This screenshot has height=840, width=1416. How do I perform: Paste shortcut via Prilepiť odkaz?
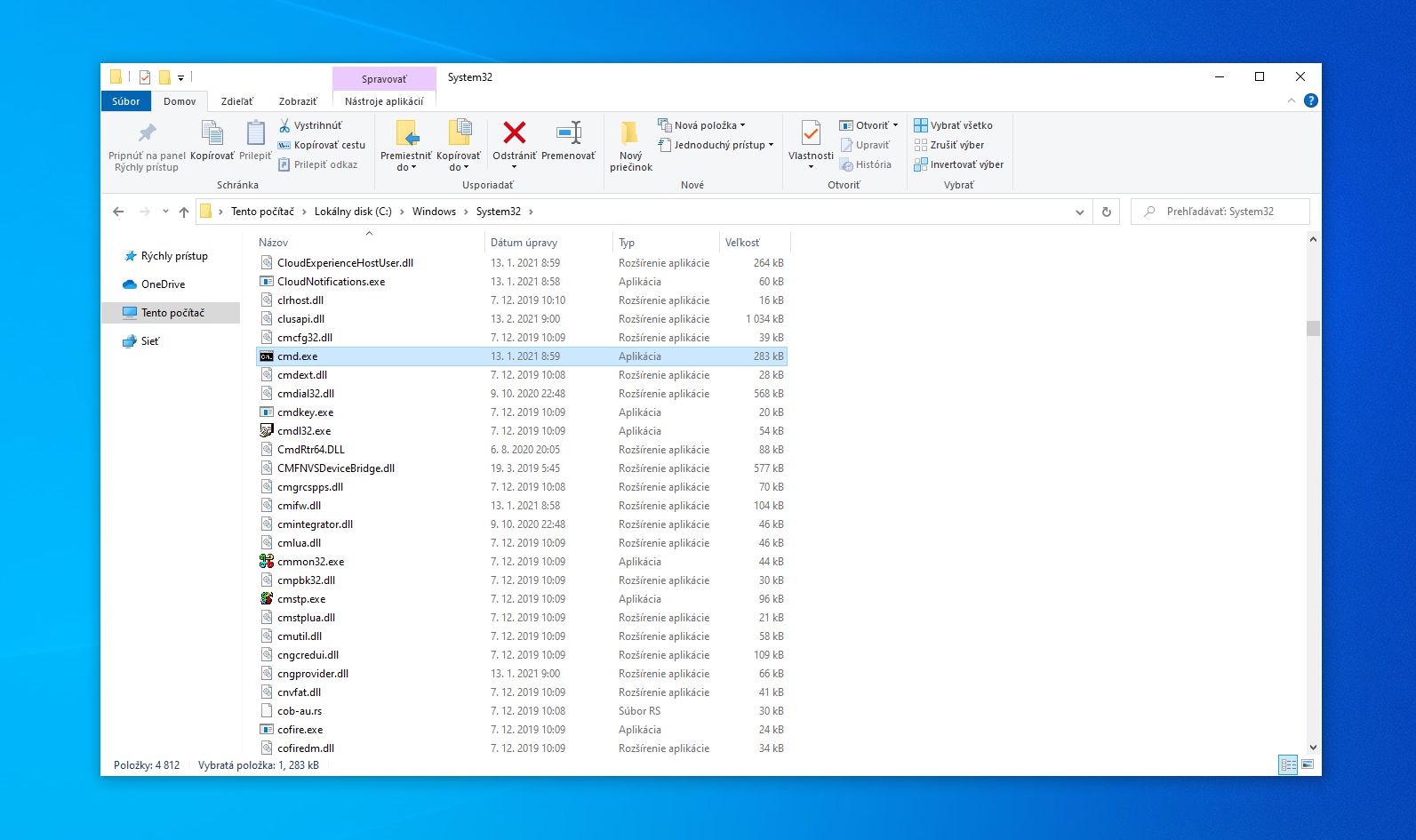coord(318,164)
